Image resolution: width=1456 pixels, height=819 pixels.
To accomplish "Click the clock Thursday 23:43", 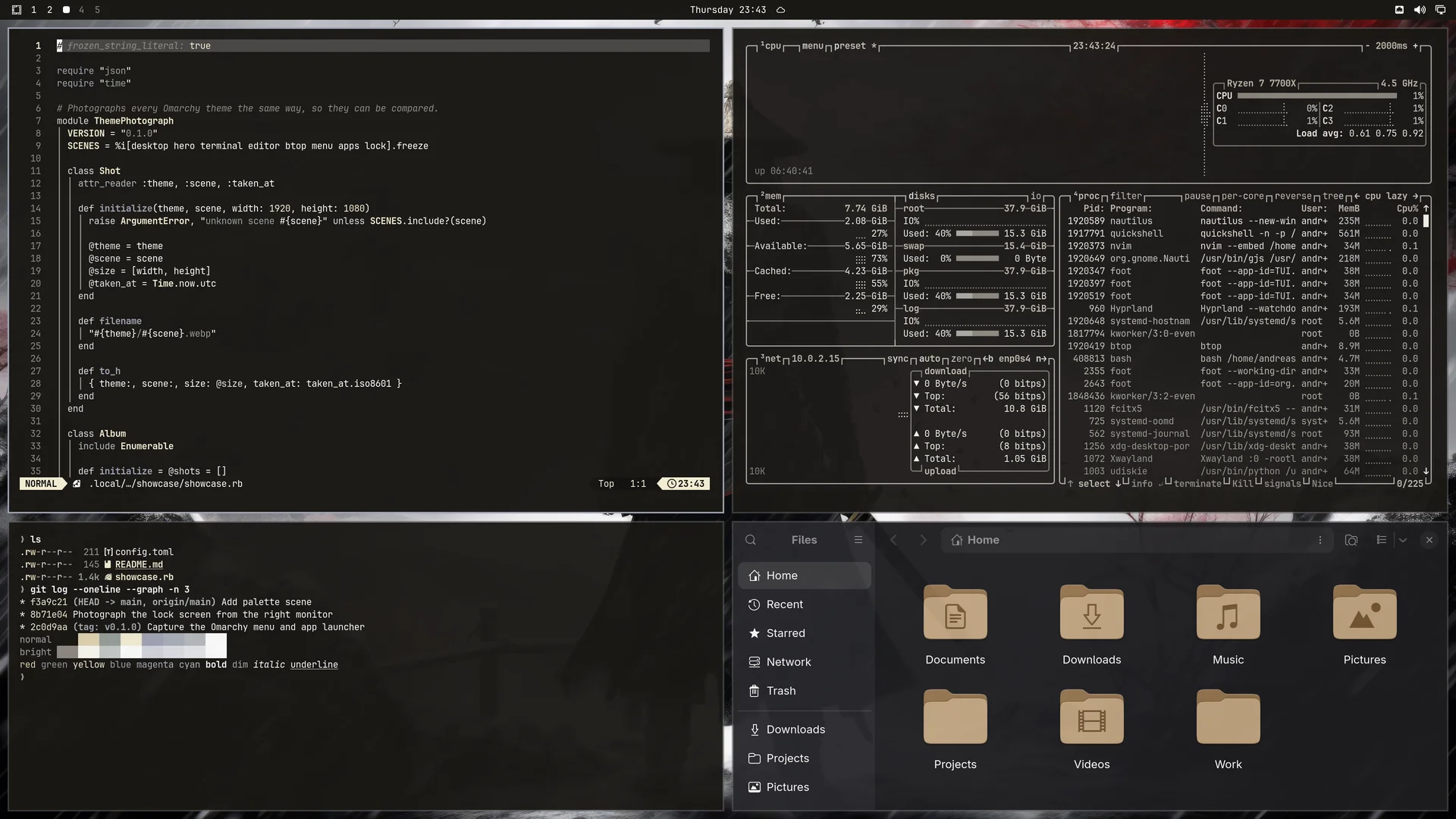I will tap(727, 10).
